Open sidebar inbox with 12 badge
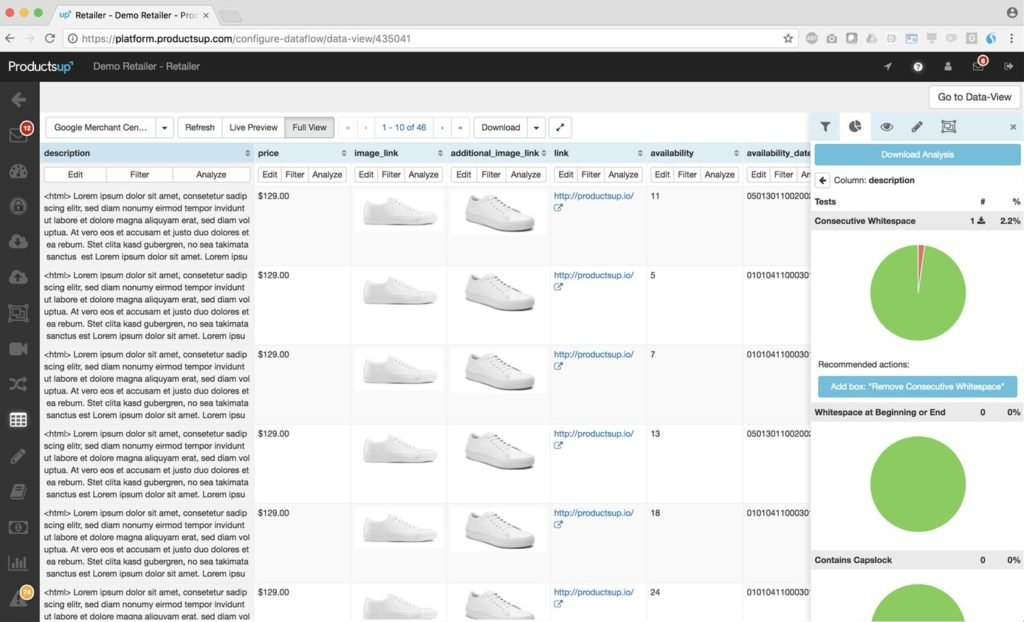This screenshot has width=1024, height=622. 19,133
